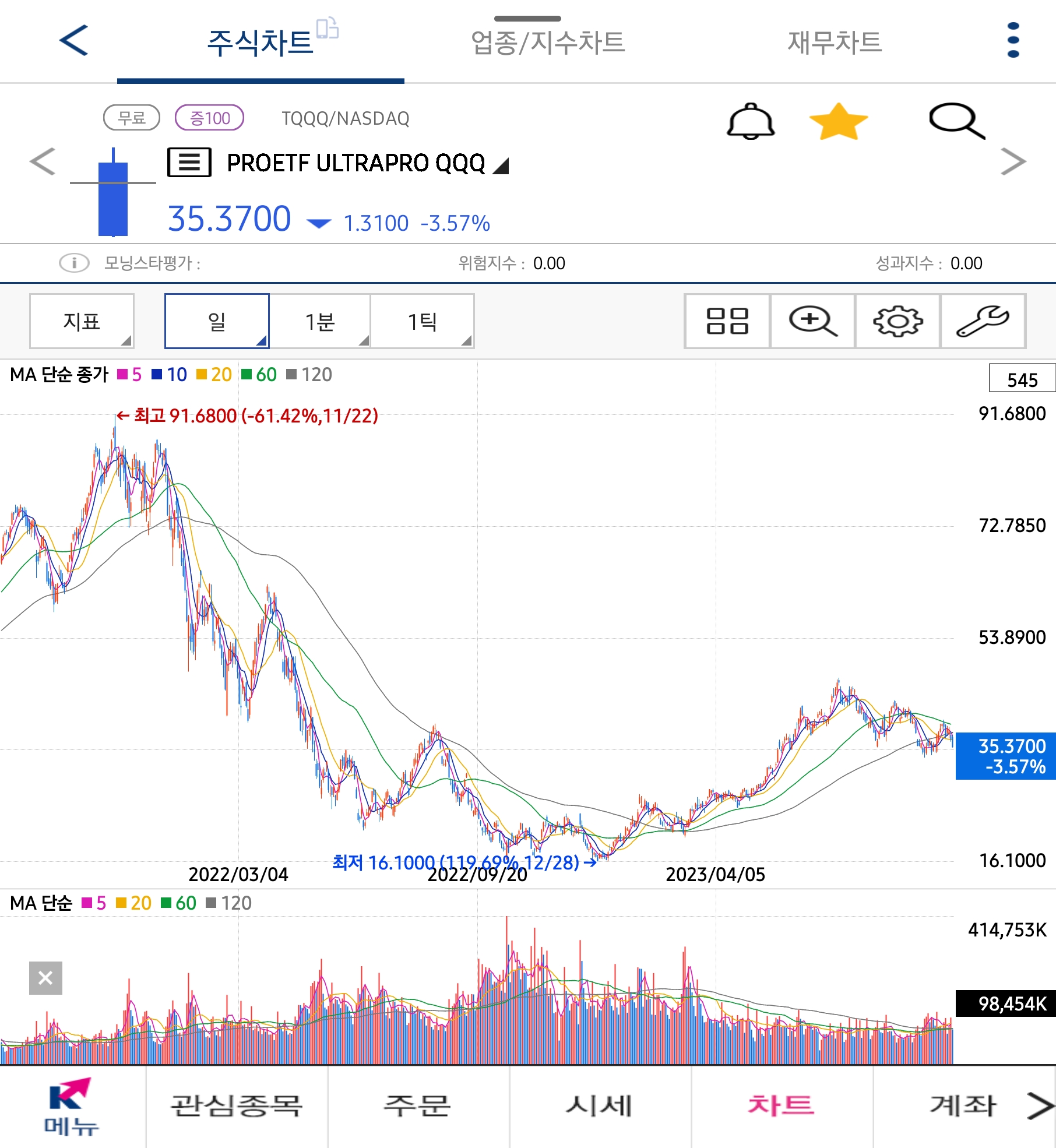Tap the 성과지수 0.00 value

tap(966, 263)
